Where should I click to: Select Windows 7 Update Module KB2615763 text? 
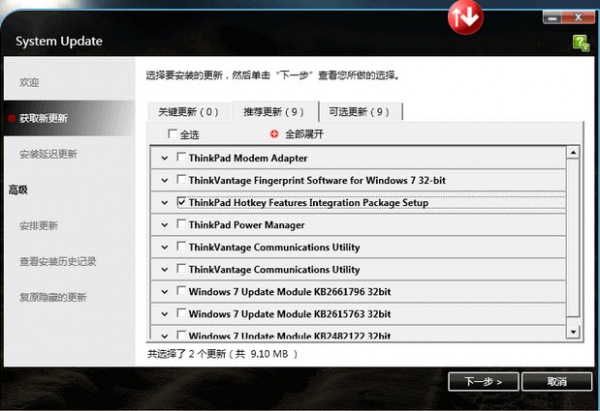click(290, 314)
